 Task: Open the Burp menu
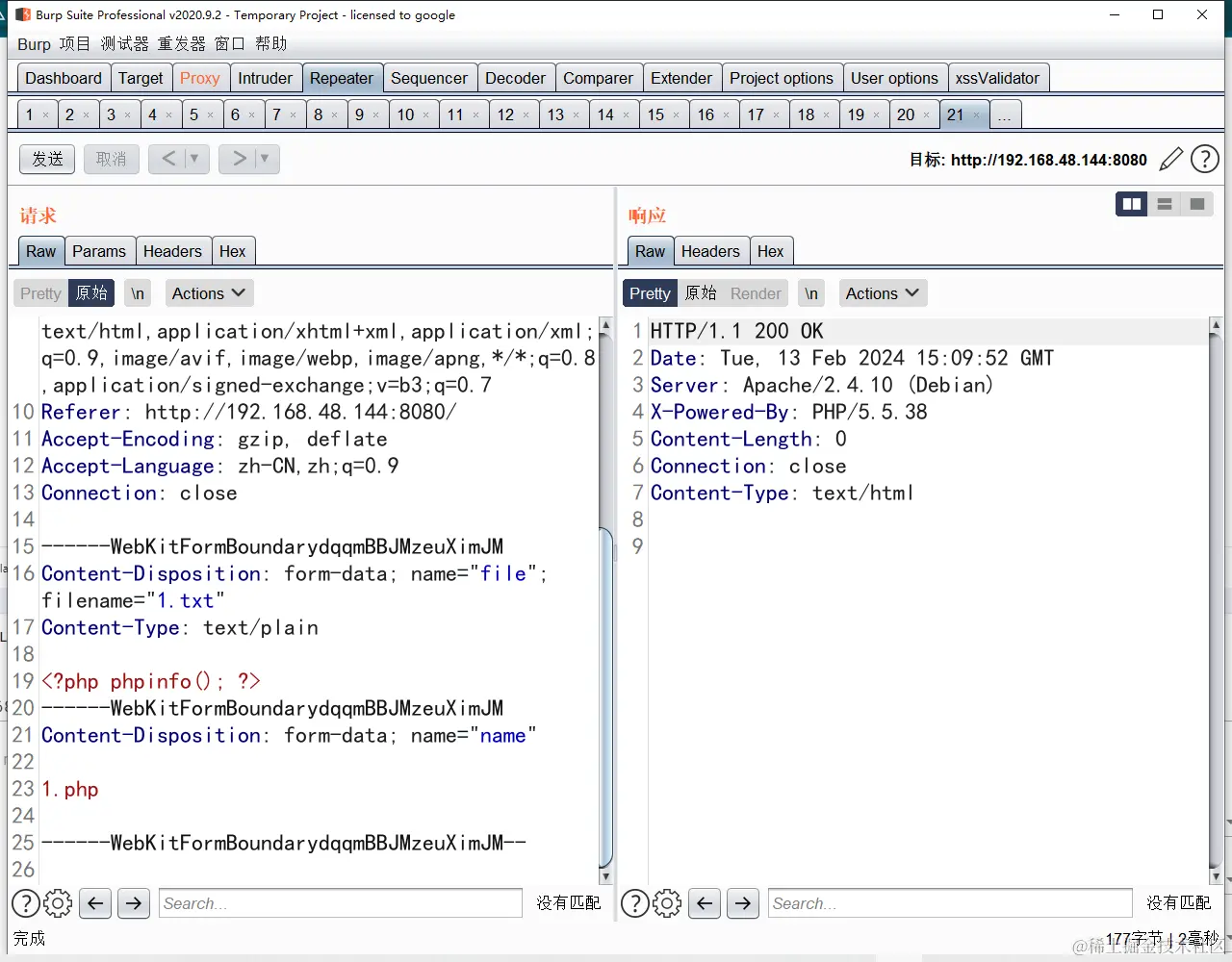coord(34,44)
